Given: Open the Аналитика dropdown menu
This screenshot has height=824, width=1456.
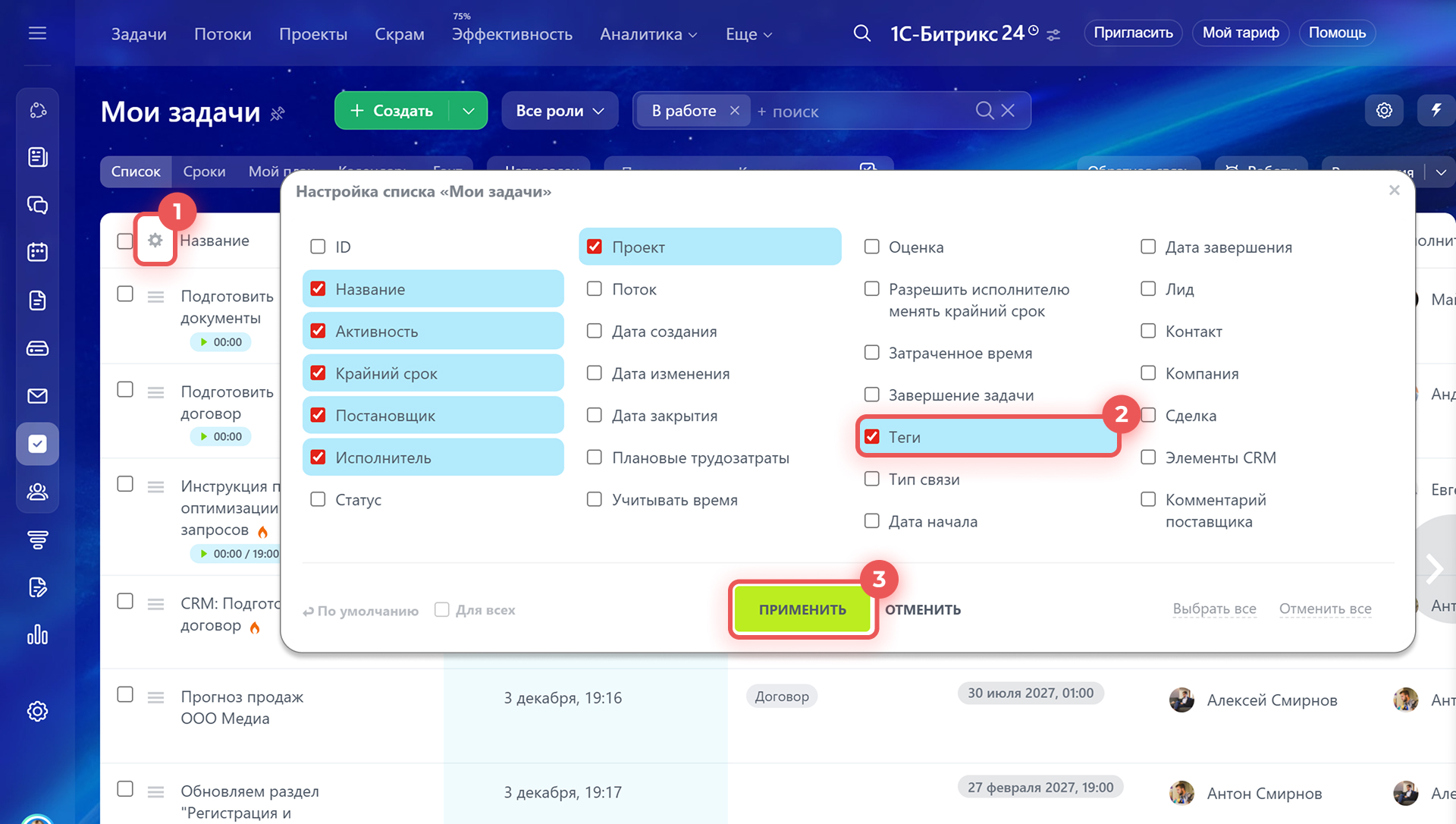Looking at the screenshot, I should [648, 34].
